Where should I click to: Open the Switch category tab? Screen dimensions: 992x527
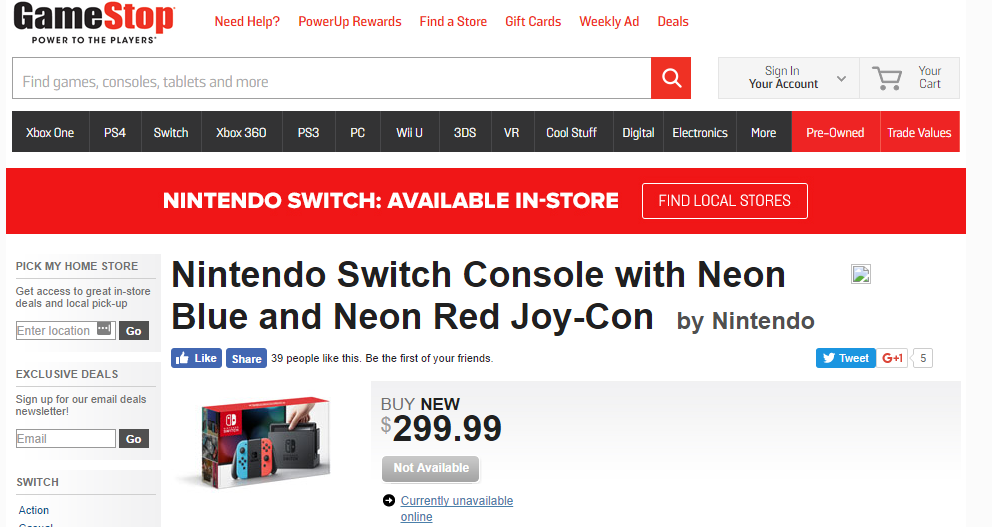point(171,132)
